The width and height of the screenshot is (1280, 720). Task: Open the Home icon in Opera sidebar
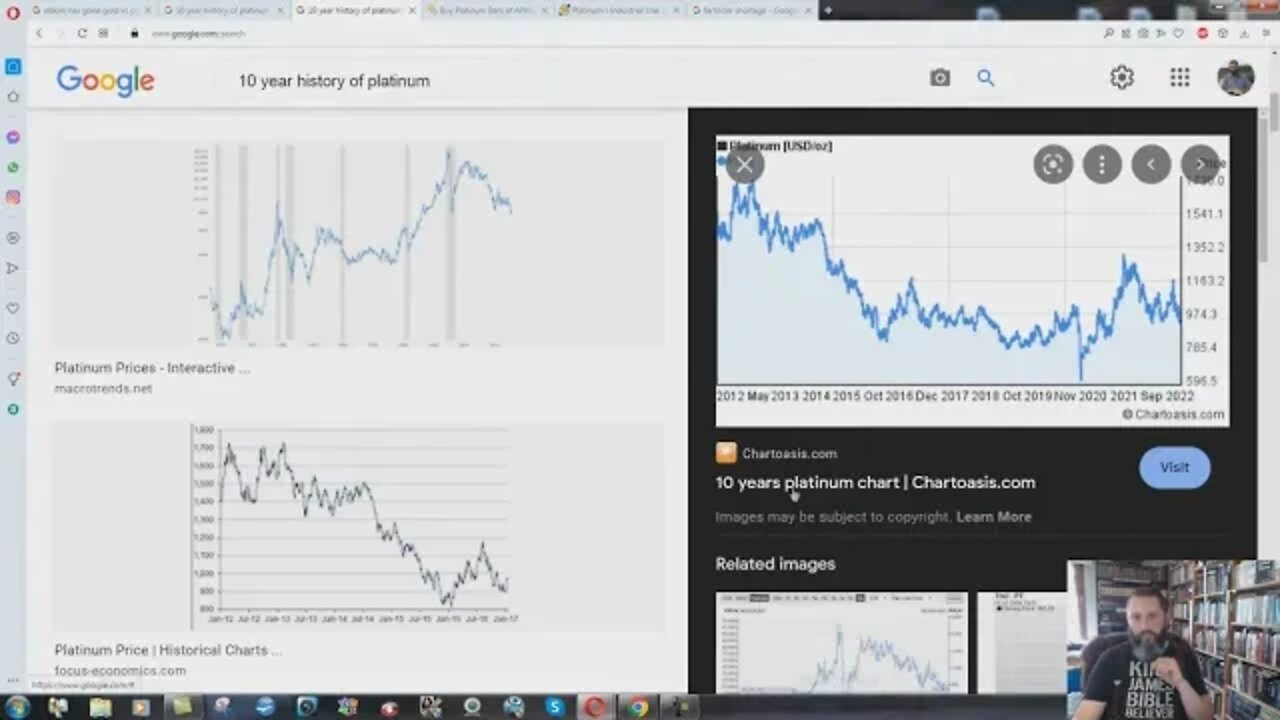[13, 97]
